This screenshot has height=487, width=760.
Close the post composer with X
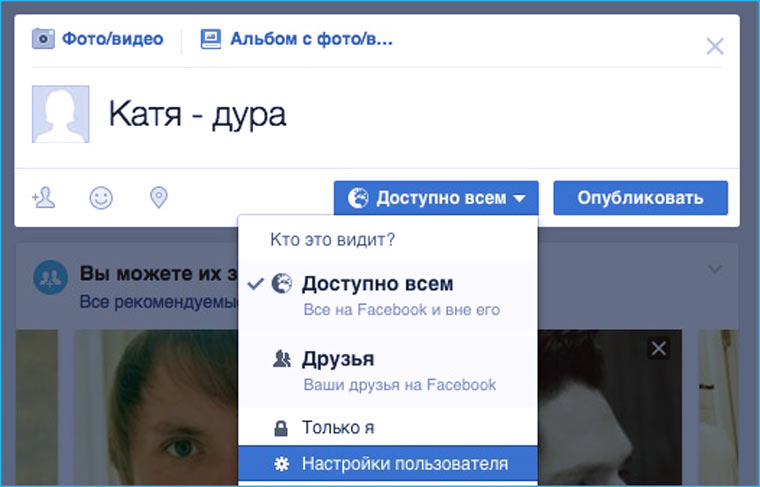pyautogui.click(x=715, y=47)
